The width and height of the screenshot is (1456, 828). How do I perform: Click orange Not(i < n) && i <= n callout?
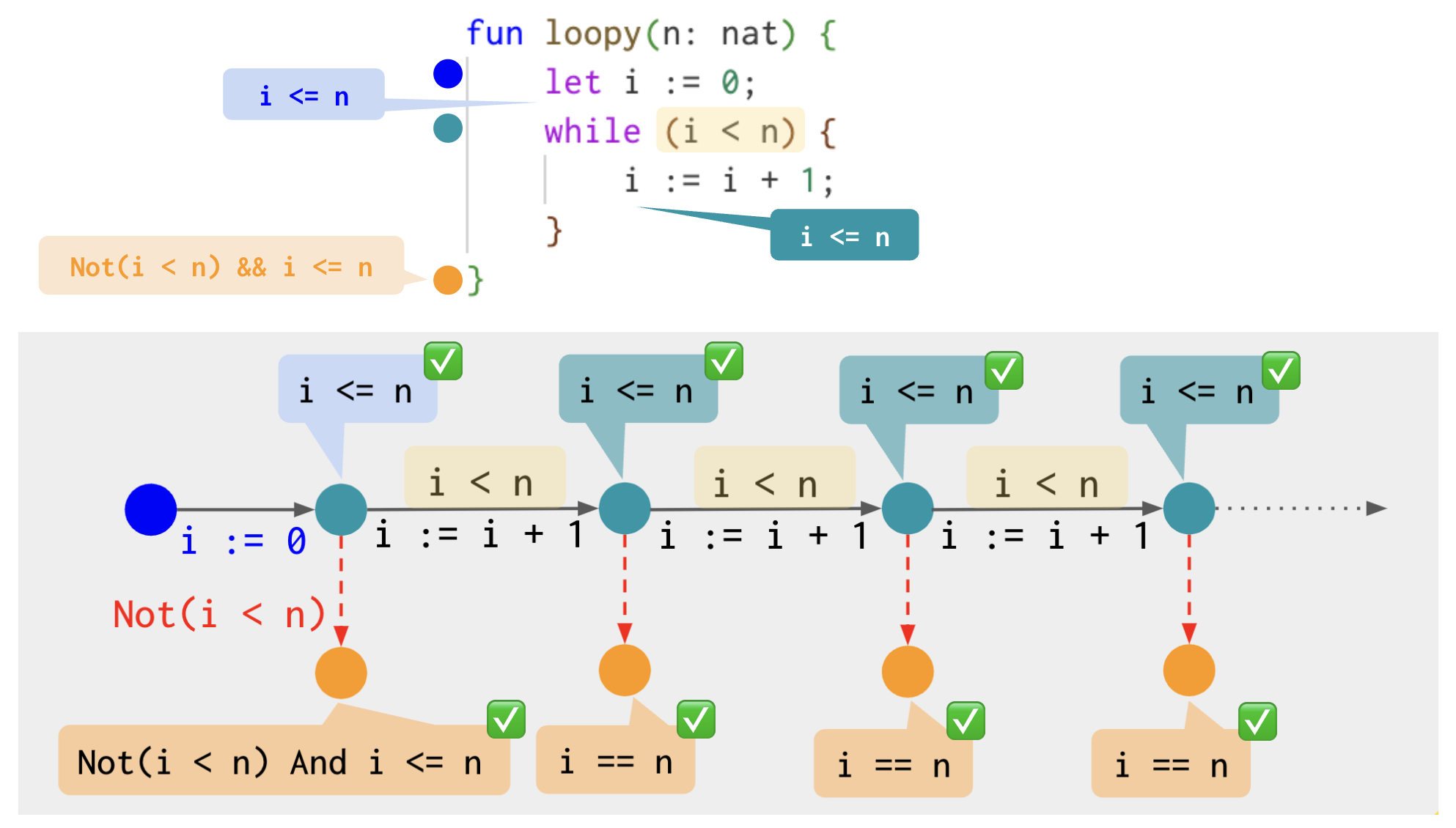point(221,267)
